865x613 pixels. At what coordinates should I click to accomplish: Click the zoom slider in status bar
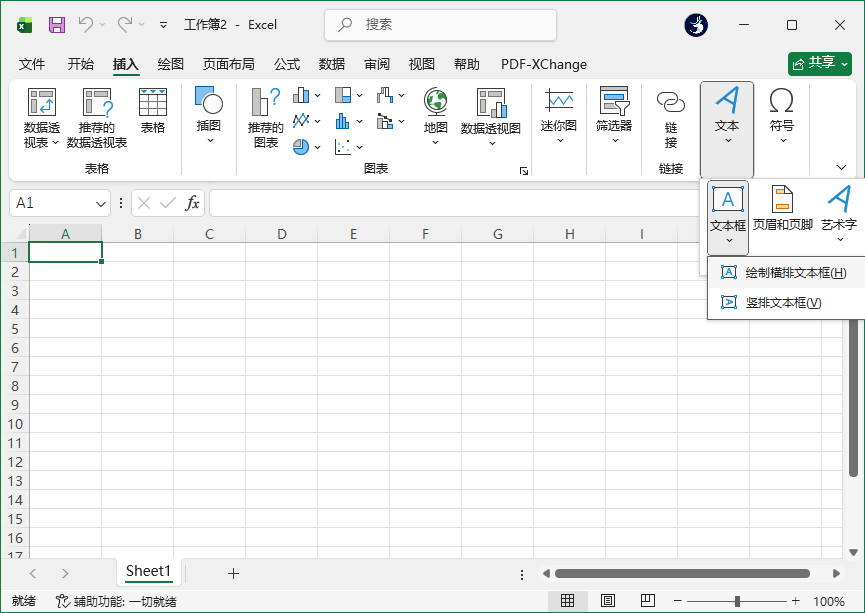point(737,601)
